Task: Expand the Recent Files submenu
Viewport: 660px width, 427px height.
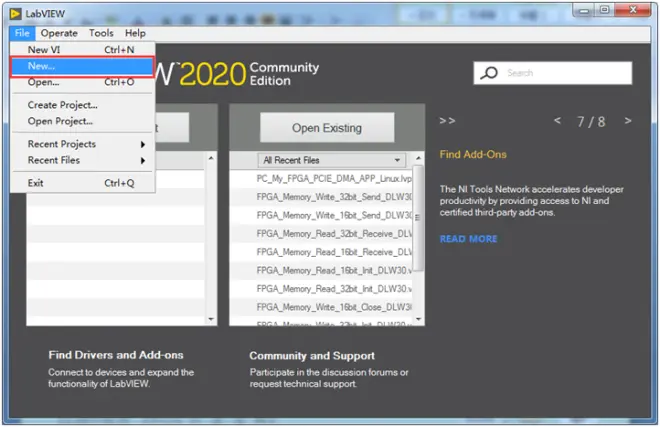Action: tap(82, 160)
